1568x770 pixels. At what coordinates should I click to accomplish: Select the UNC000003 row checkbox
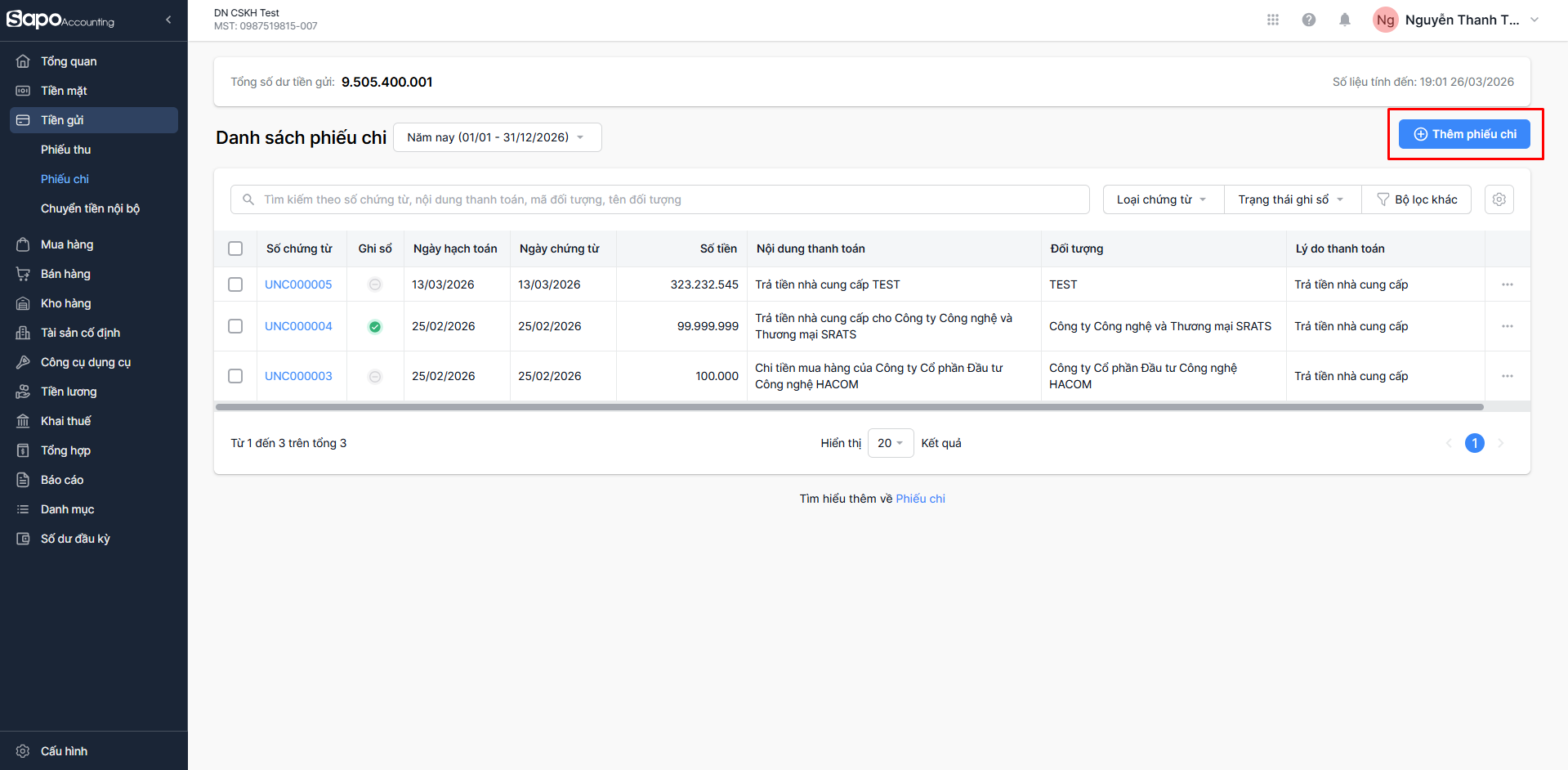tap(235, 376)
